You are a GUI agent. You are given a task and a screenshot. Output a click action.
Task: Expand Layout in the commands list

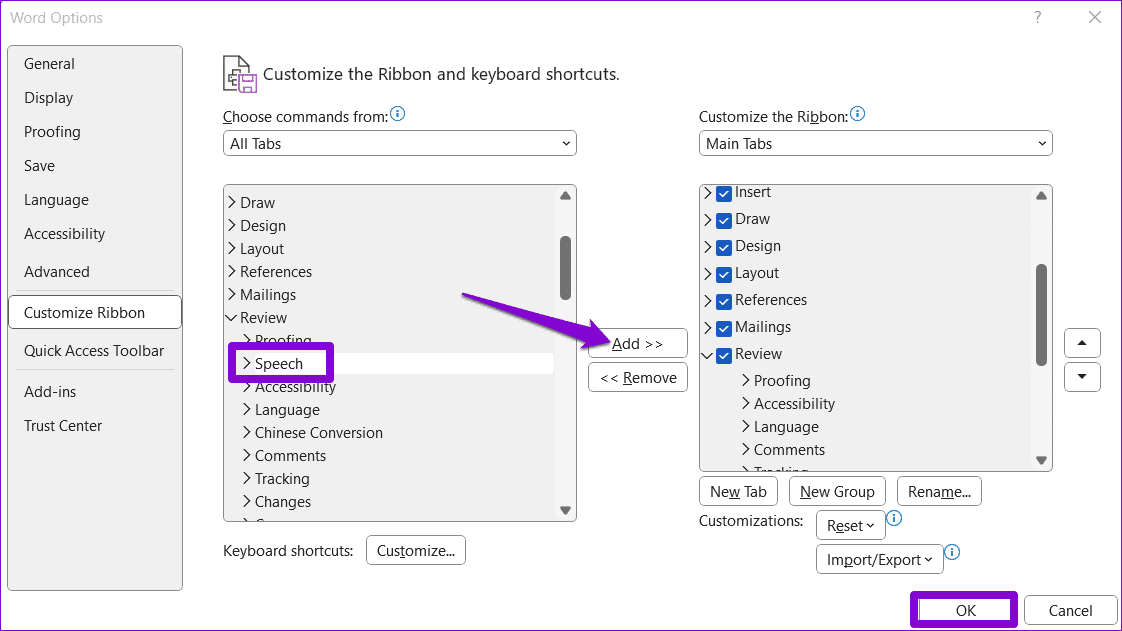click(232, 248)
